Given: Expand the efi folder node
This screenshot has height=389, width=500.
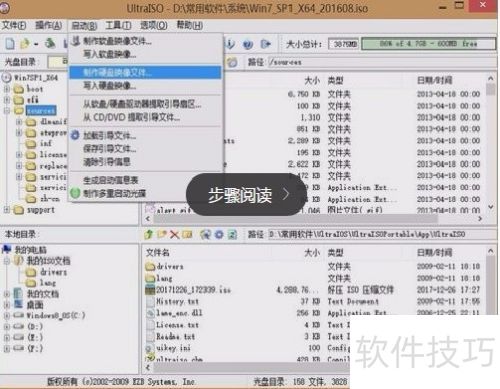Looking at the screenshot, I should click(7, 100).
